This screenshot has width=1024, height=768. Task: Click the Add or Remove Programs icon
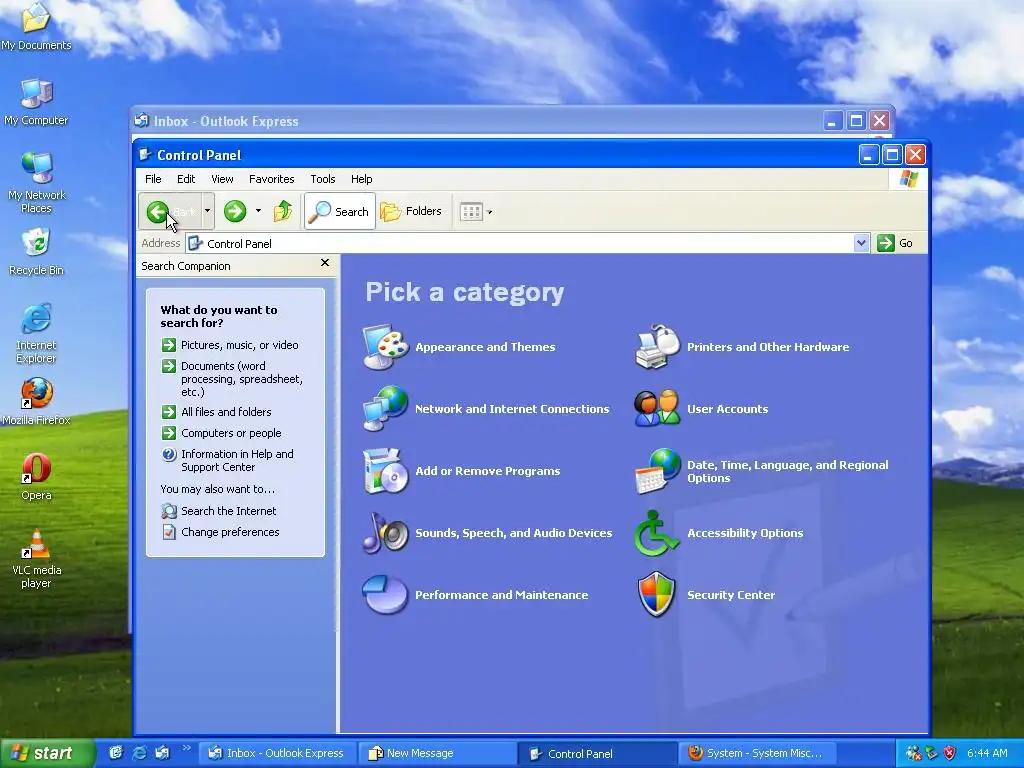point(386,470)
